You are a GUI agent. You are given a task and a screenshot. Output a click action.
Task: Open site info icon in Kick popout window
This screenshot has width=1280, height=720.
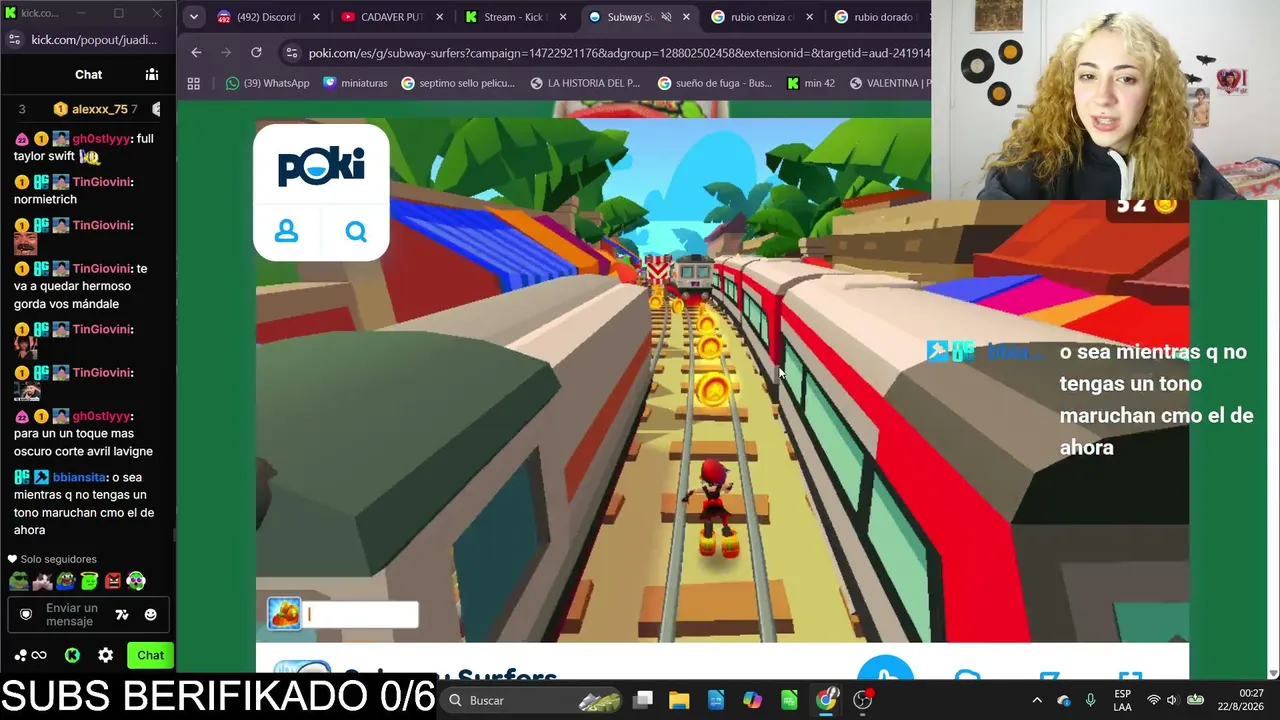(14, 39)
